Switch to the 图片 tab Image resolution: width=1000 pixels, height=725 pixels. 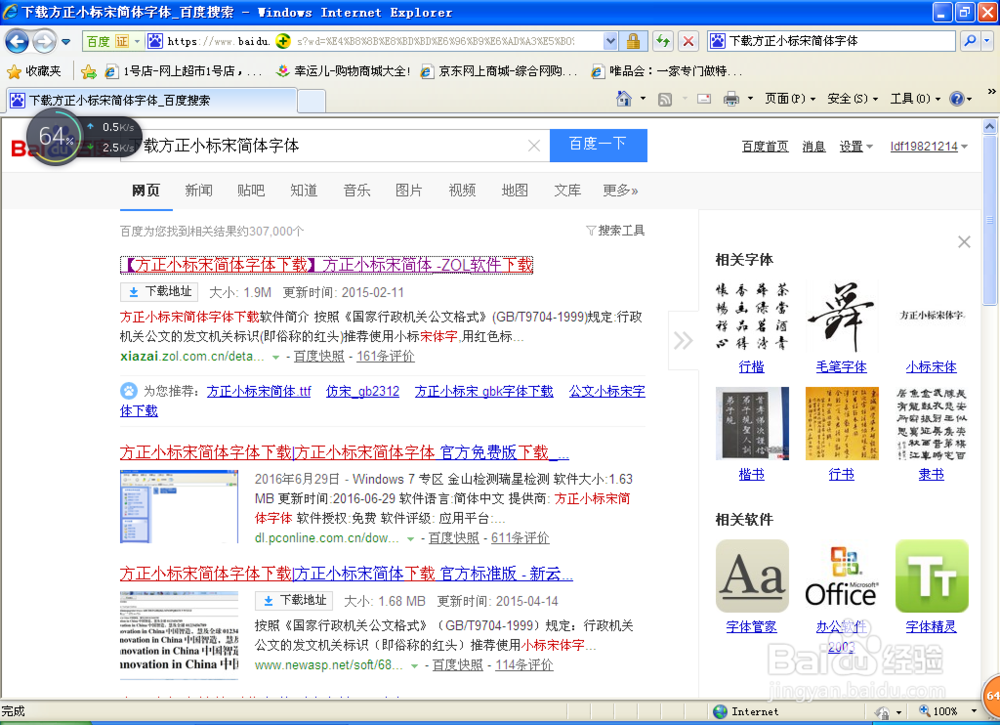(409, 190)
